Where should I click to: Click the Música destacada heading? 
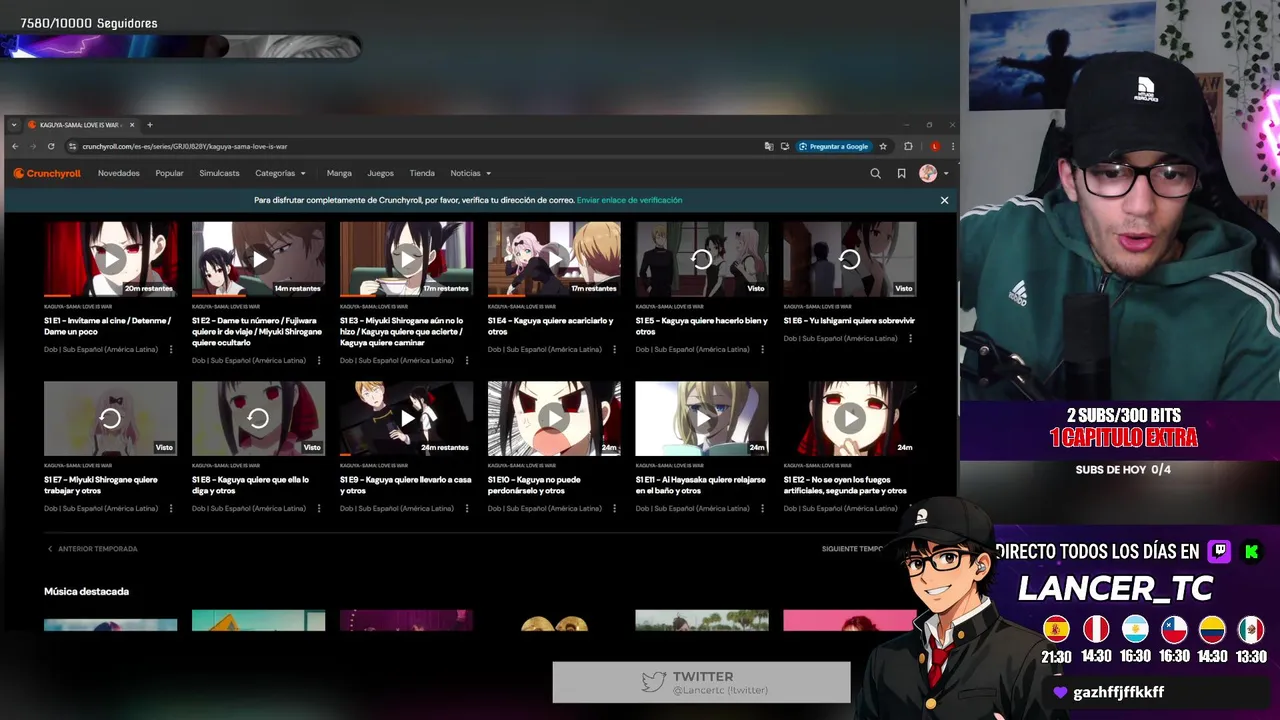tap(86, 592)
